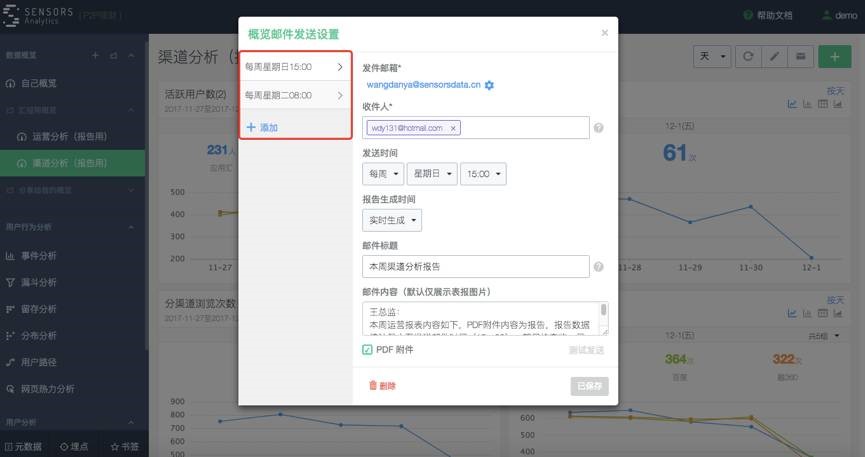Close the email settings dialog with X

coord(604,33)
